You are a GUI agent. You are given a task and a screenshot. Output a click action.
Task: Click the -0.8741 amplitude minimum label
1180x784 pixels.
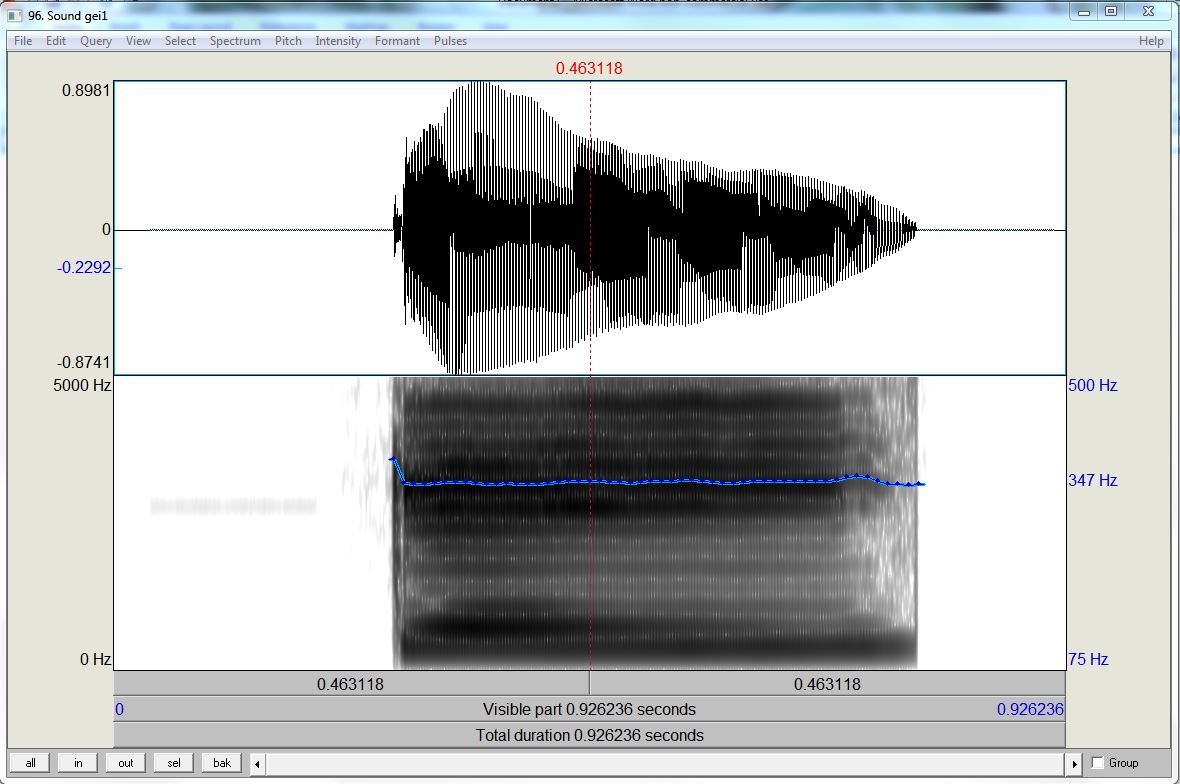click(84, 362)
